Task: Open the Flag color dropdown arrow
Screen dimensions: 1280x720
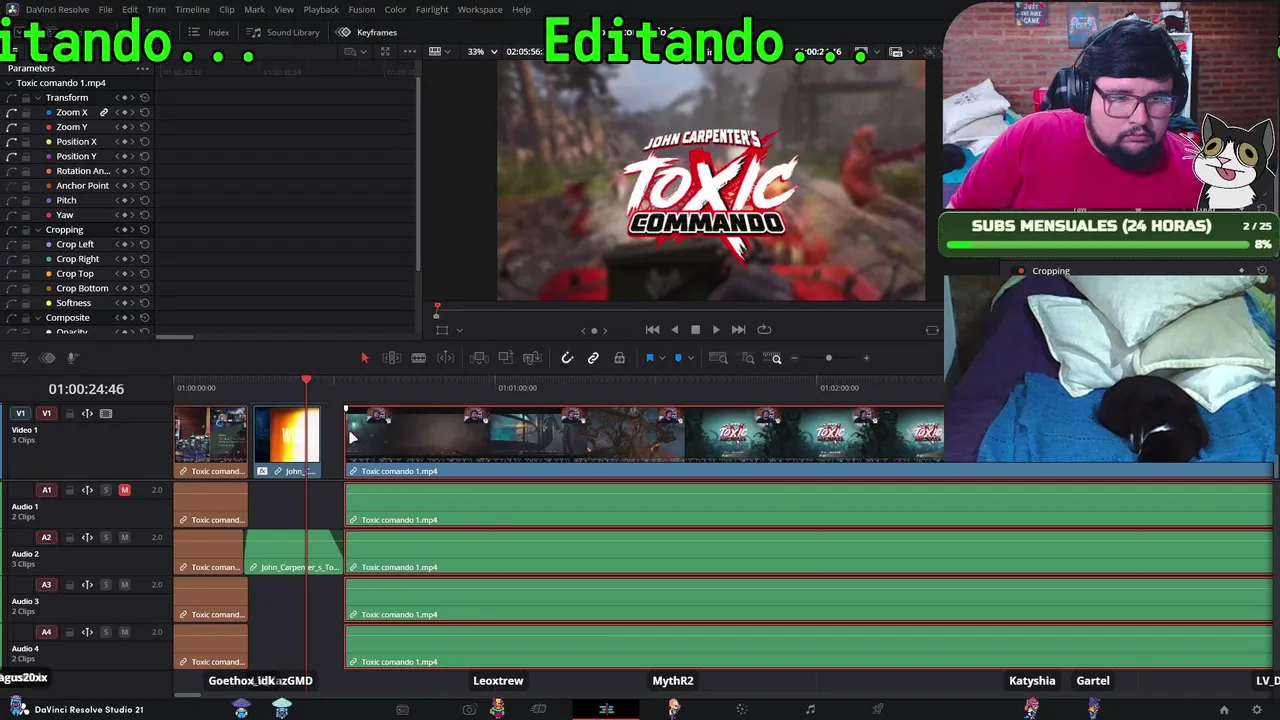Action: pyautogui.click(x=661, y=358)
